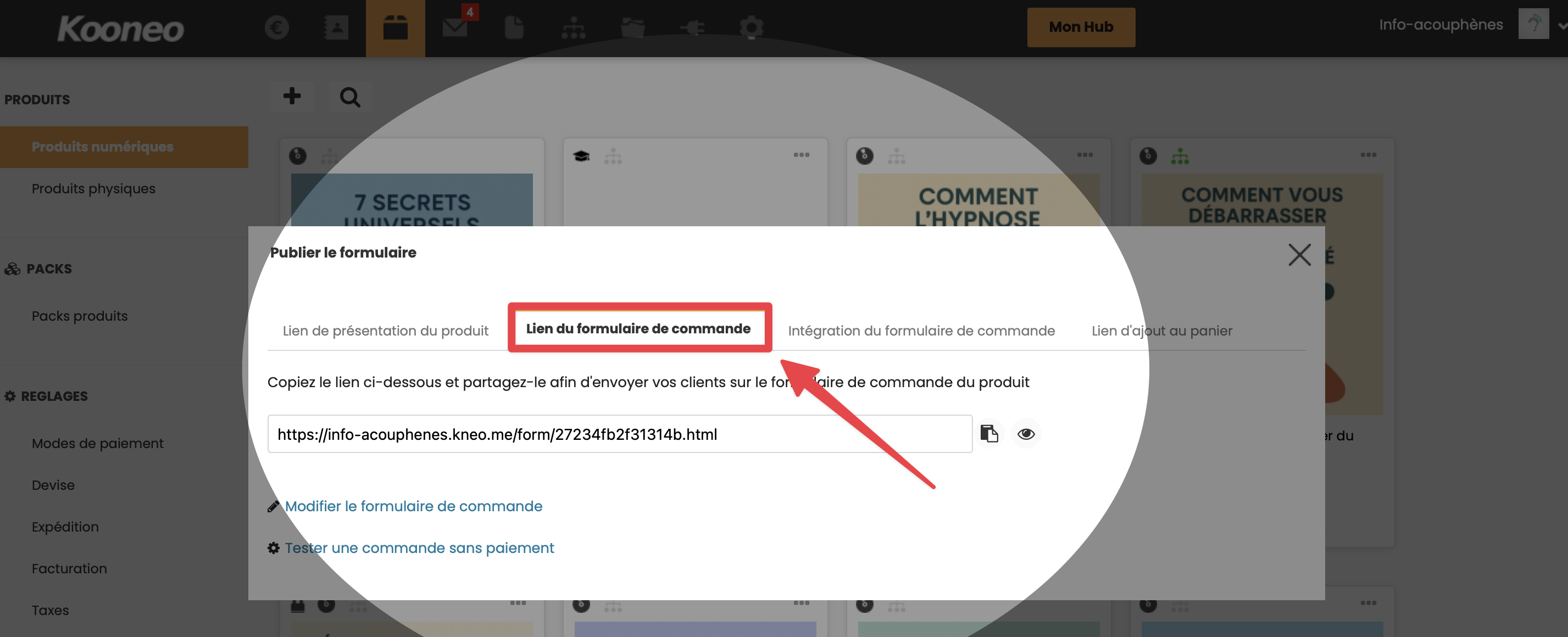Click disc icon on the 7 Secrets card
This screenshot has width=1568, height=637.
tap(298, 157)
